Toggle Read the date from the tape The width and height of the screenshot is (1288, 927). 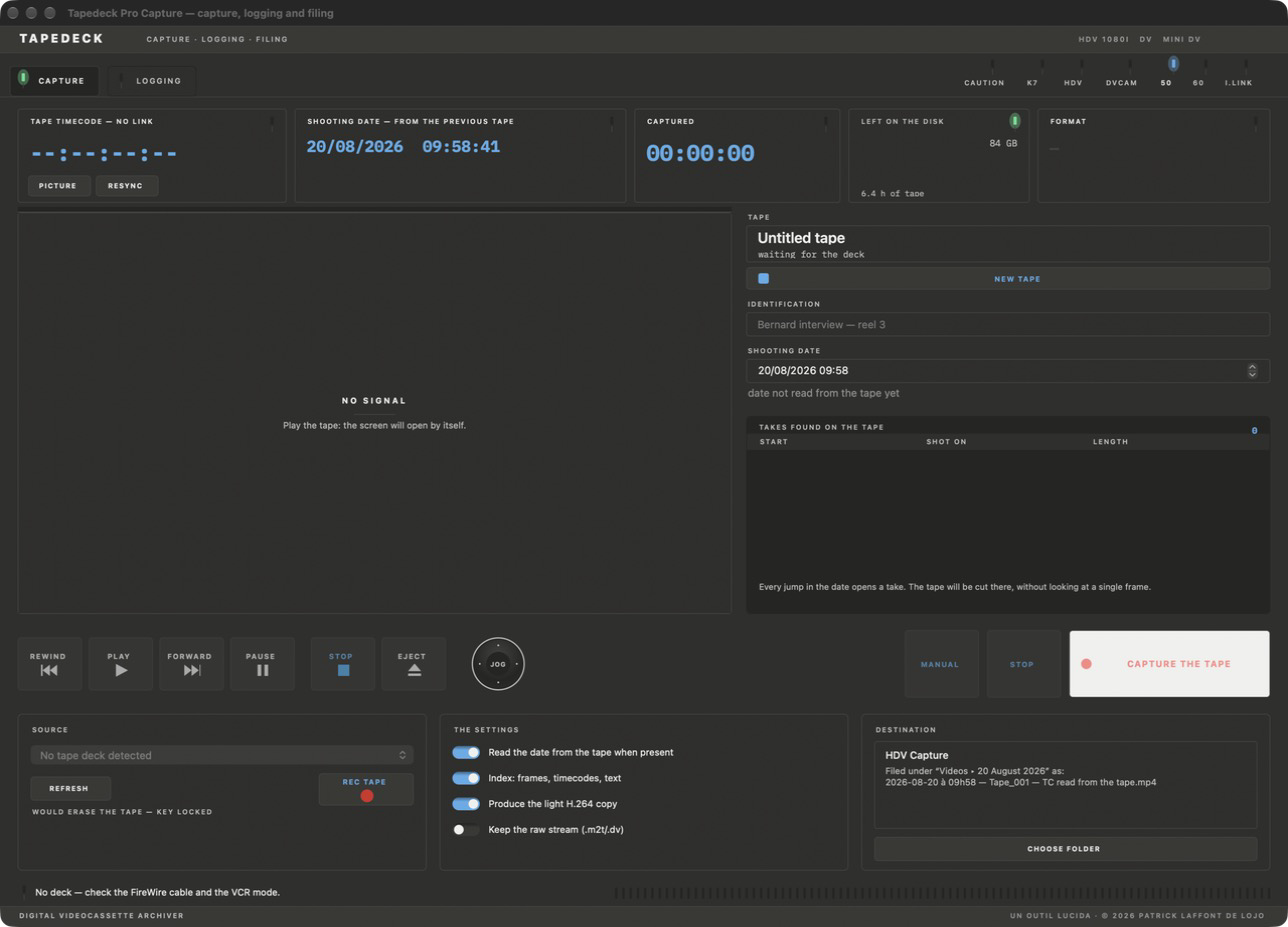466,752
